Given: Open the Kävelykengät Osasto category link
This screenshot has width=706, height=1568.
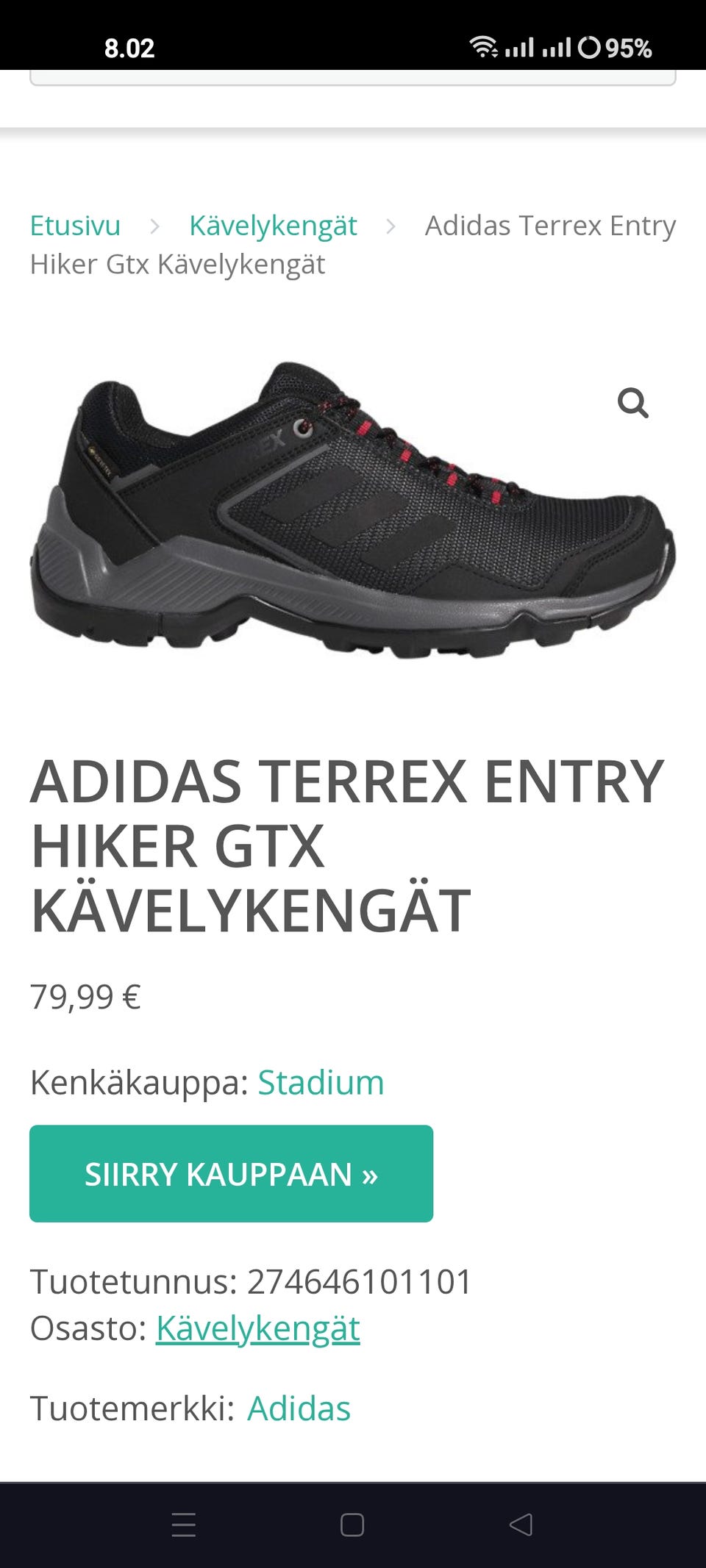Looking at the screenshot, I should click(258, 1328).
